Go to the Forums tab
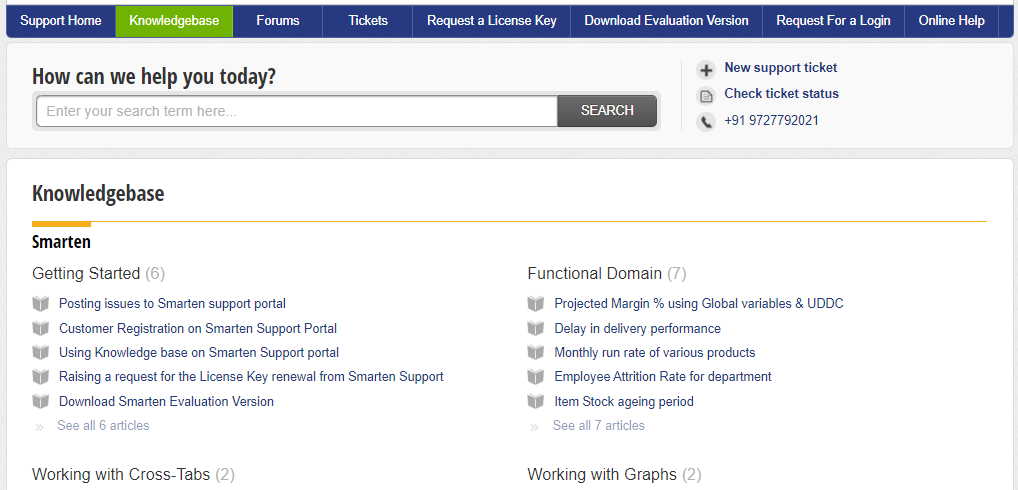 (x=278, y=21)
